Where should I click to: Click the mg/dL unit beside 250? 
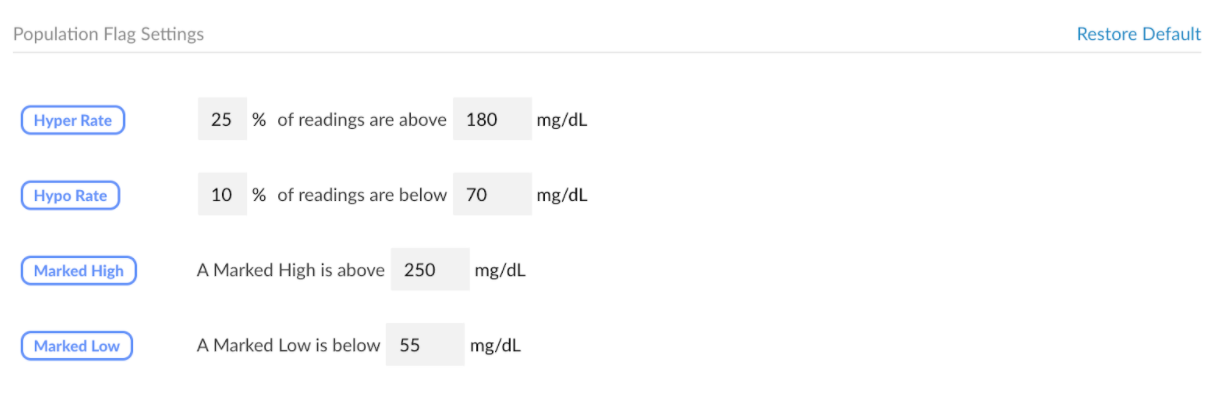(x=500, y=270)
